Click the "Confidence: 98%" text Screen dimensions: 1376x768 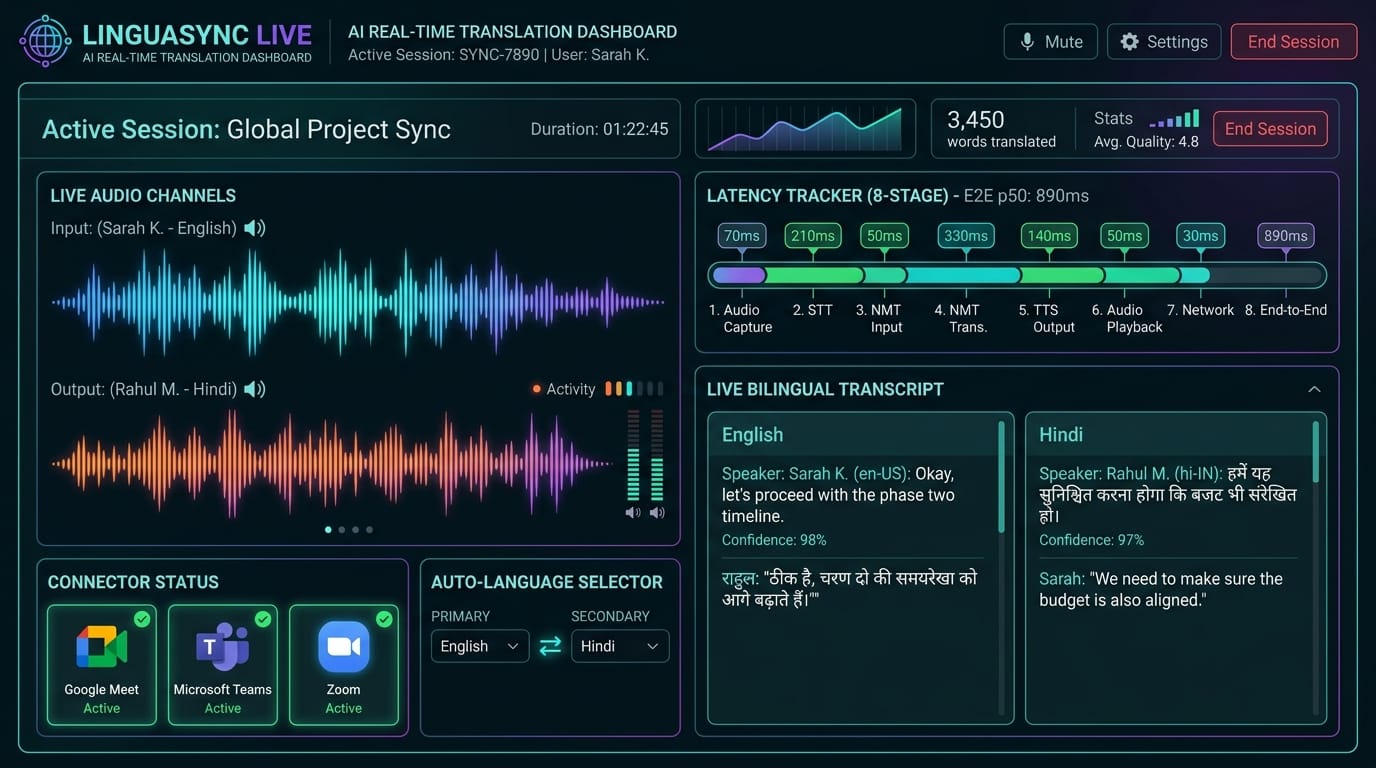click(774, 540)
